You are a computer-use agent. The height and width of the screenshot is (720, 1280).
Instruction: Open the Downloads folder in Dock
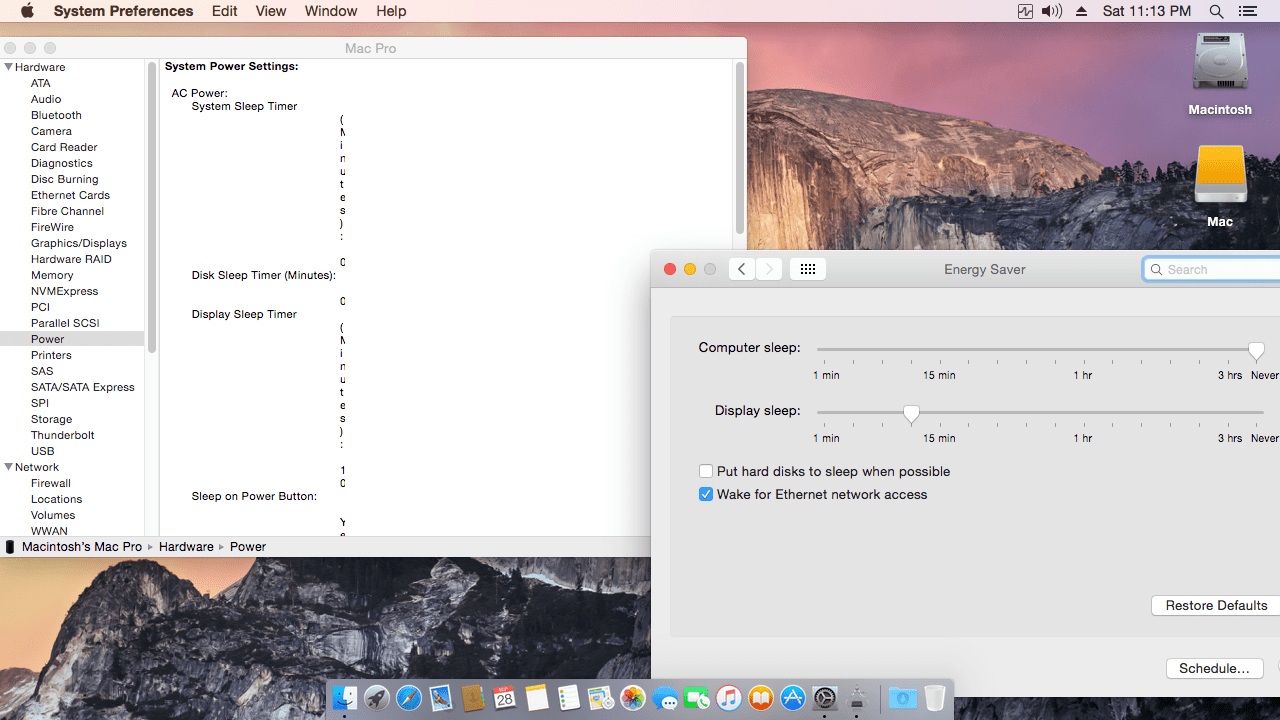[903, 698]
